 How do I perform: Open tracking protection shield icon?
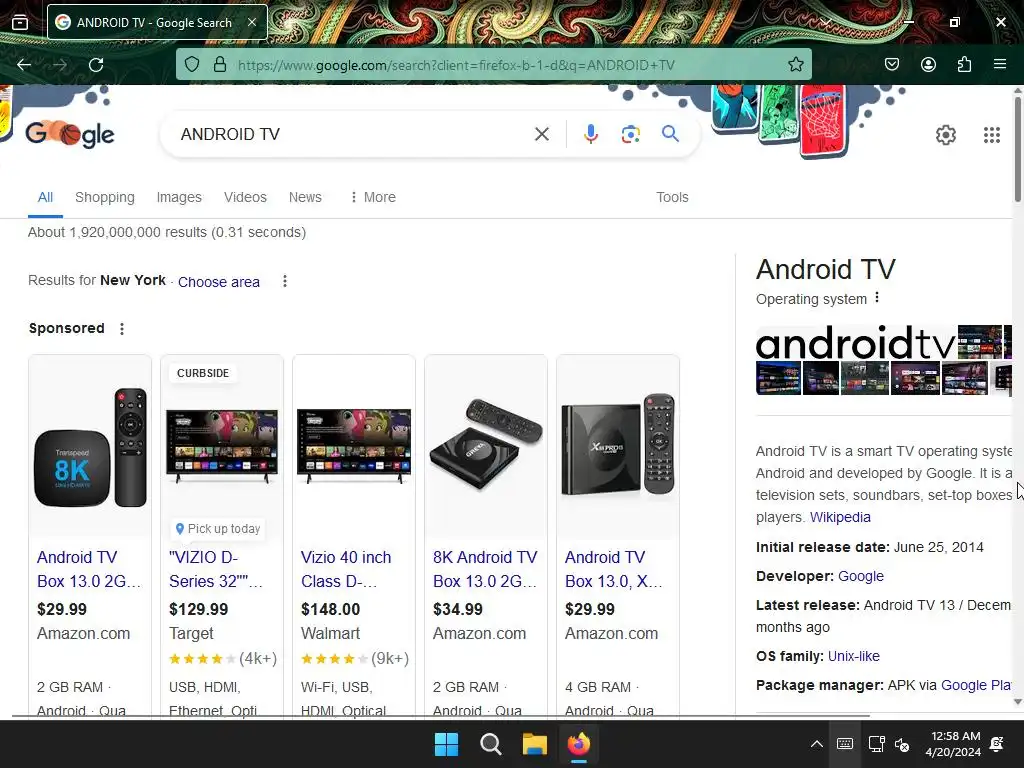(x=191, y=65)
